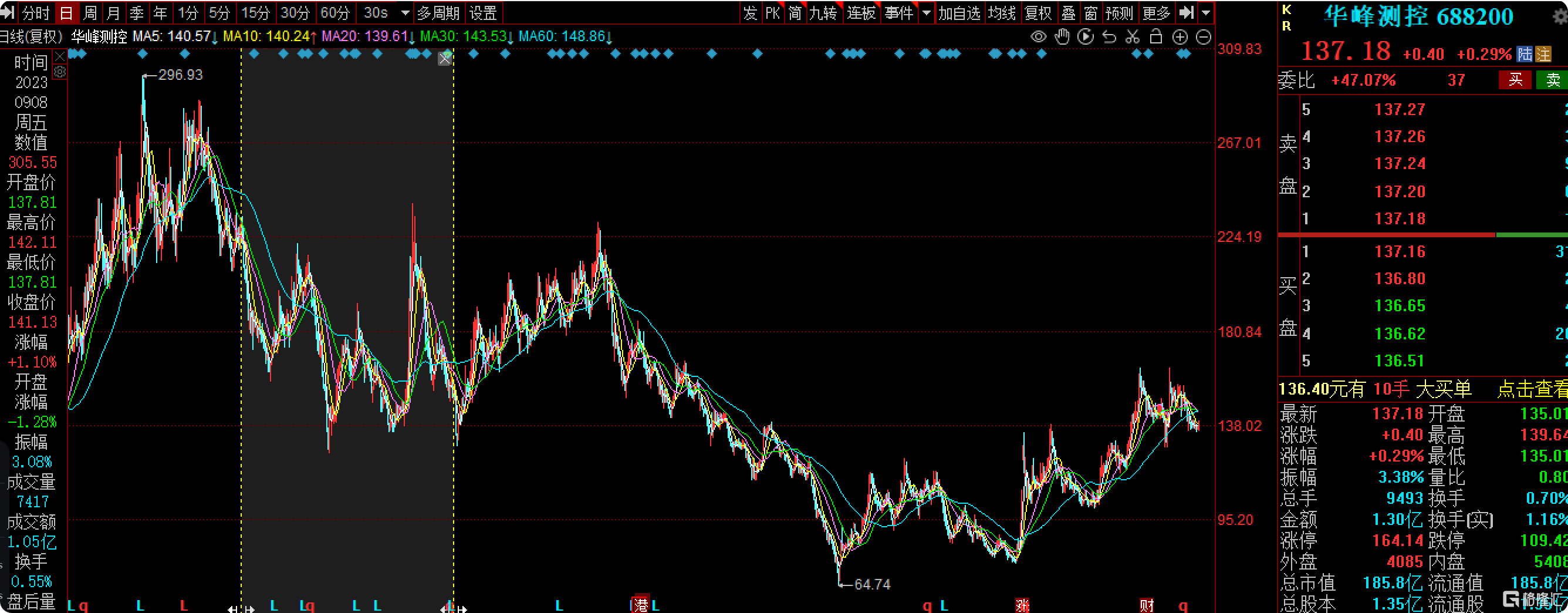This screenshot has height=613, width=1568.
Task: Click the R indicator letter icon
Action: 1286,26
